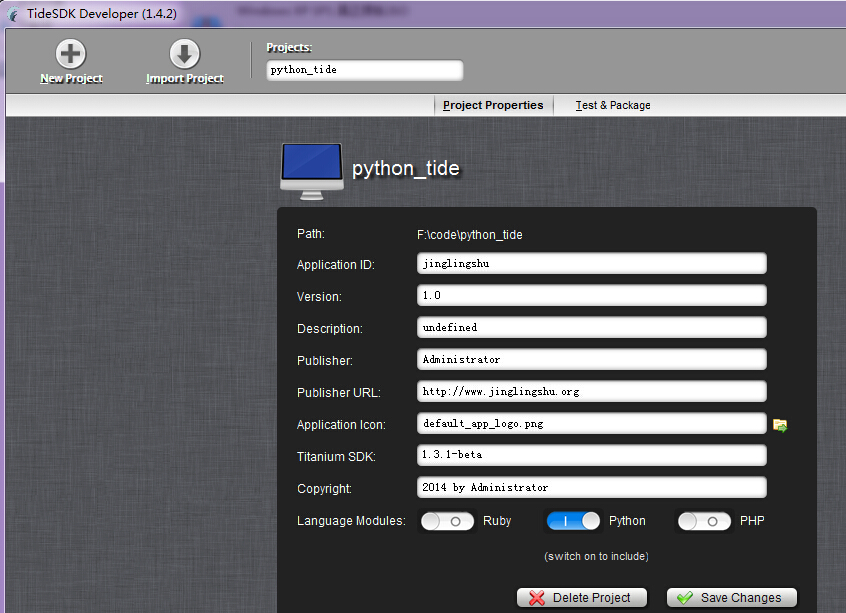Click the Language Modules label
The width and height of the screenshot is (846, 613).
351,521
